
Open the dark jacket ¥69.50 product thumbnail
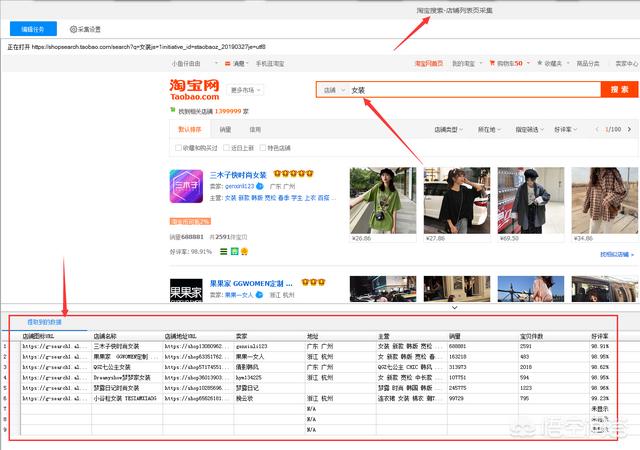[531, 200]
